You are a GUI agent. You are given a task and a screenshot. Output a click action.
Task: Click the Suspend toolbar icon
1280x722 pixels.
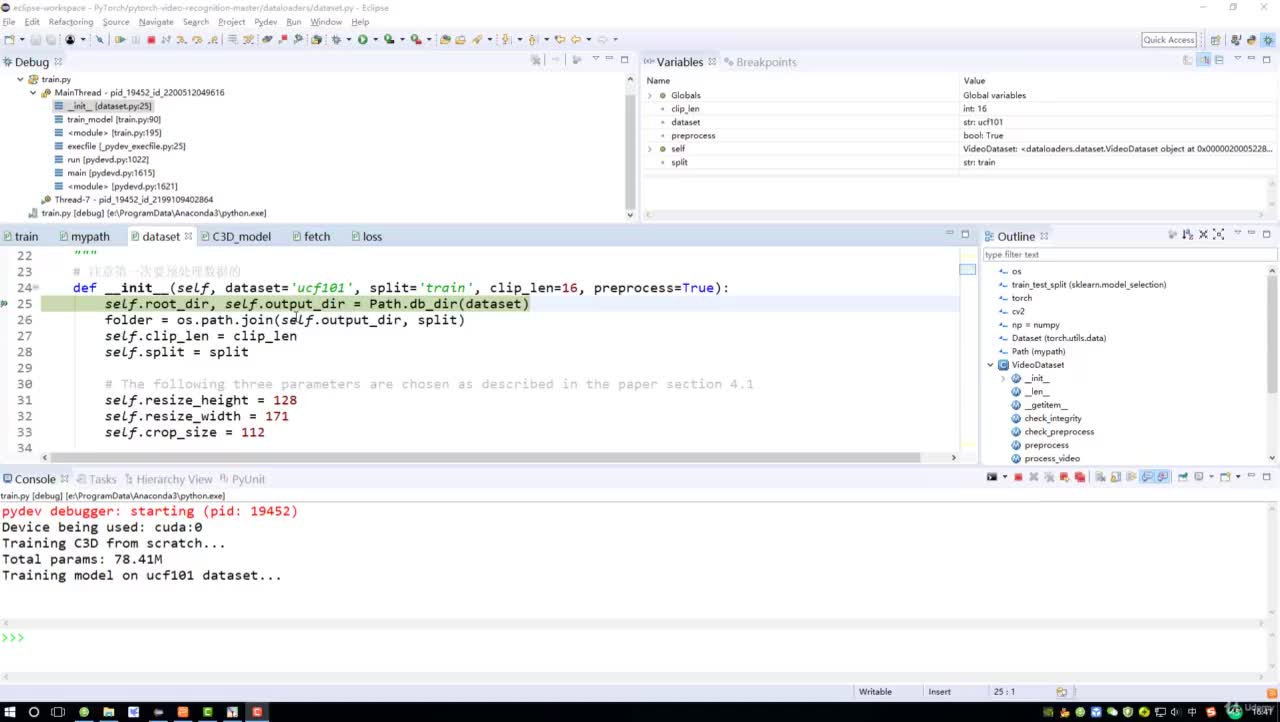(135, 40)
